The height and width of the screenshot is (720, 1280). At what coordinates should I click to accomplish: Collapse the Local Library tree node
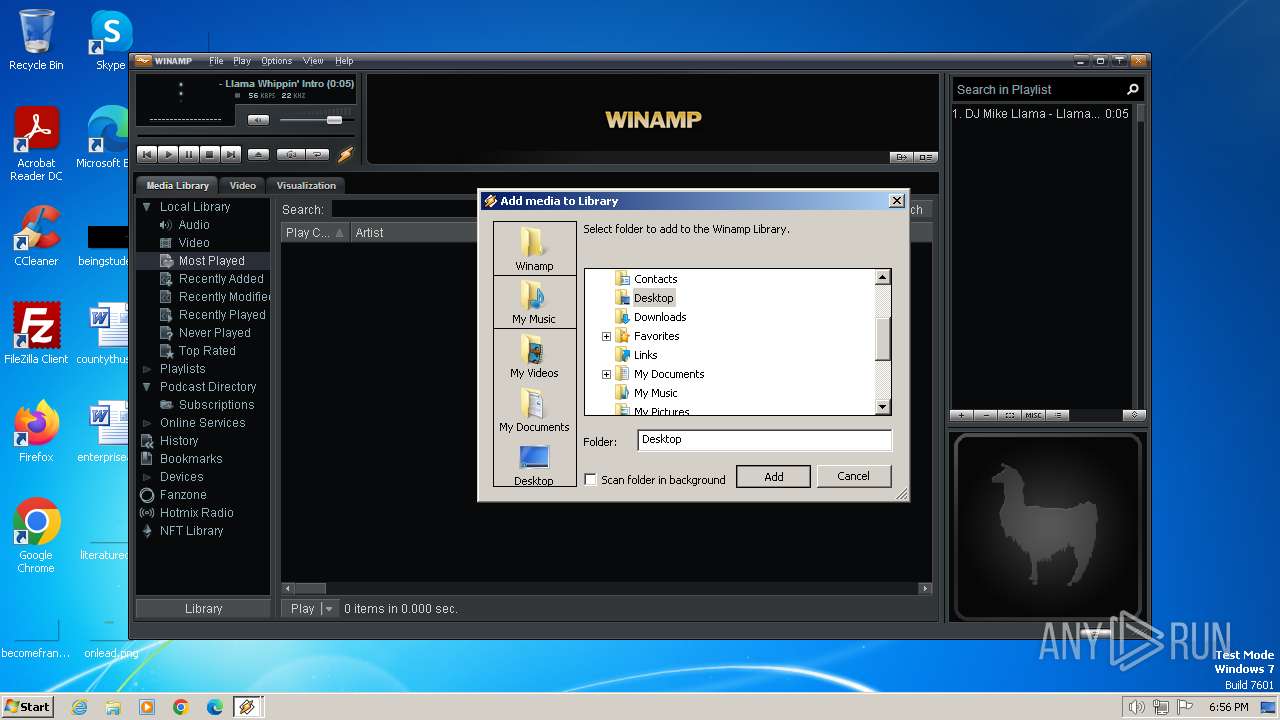(147, 207)
